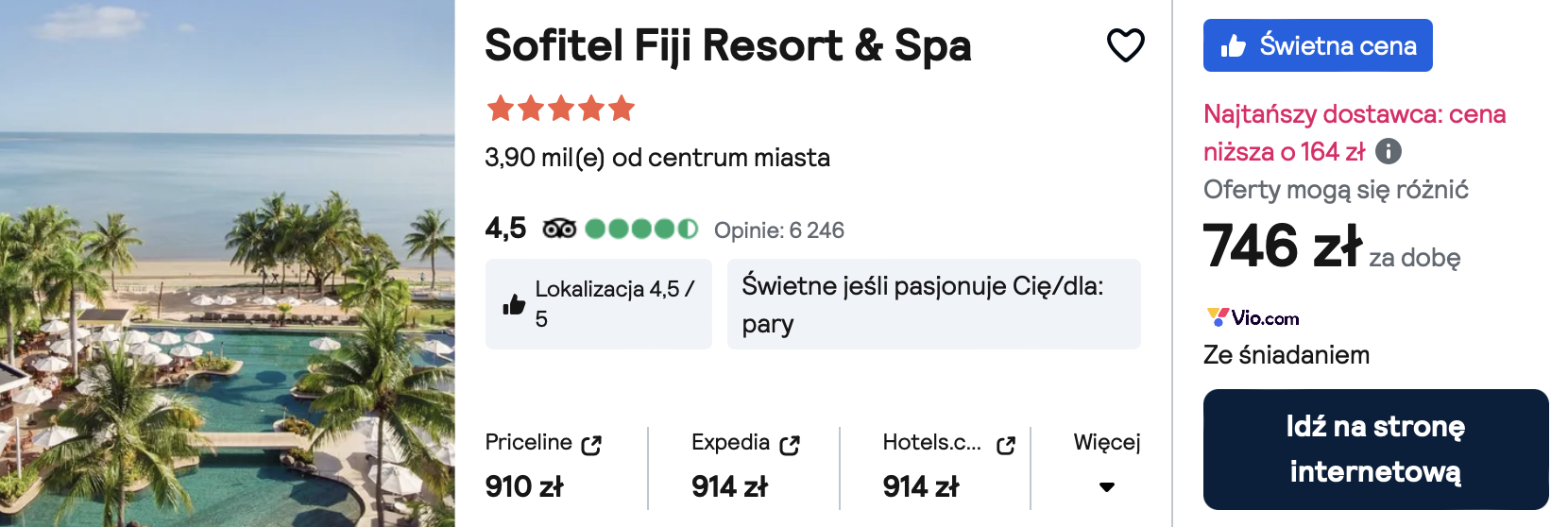Viewport: 1568px width, 527px height.
Task: Open the Więcej label for more offers
Action: tap(1107, 442)
